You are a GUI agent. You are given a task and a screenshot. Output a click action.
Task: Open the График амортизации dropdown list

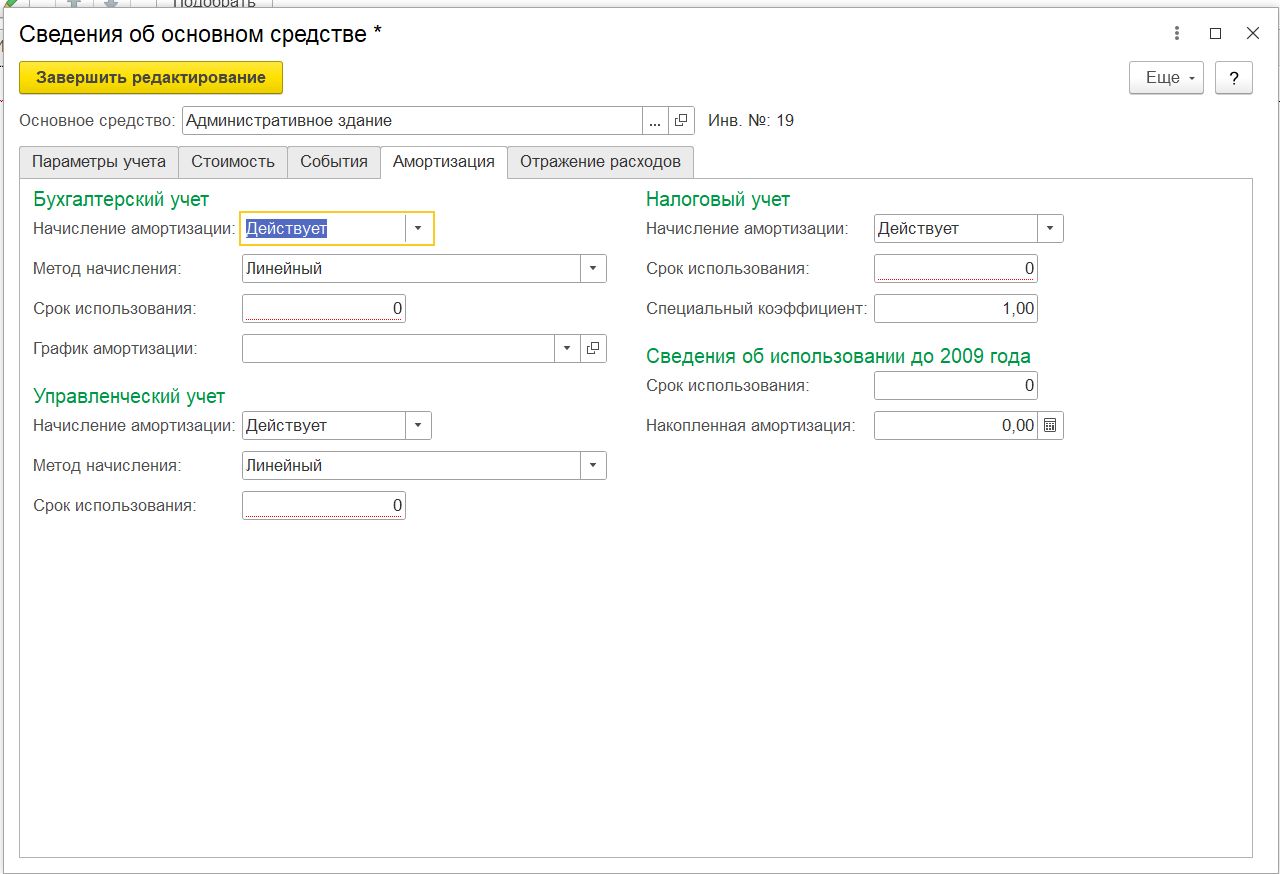tap(567, 348)
